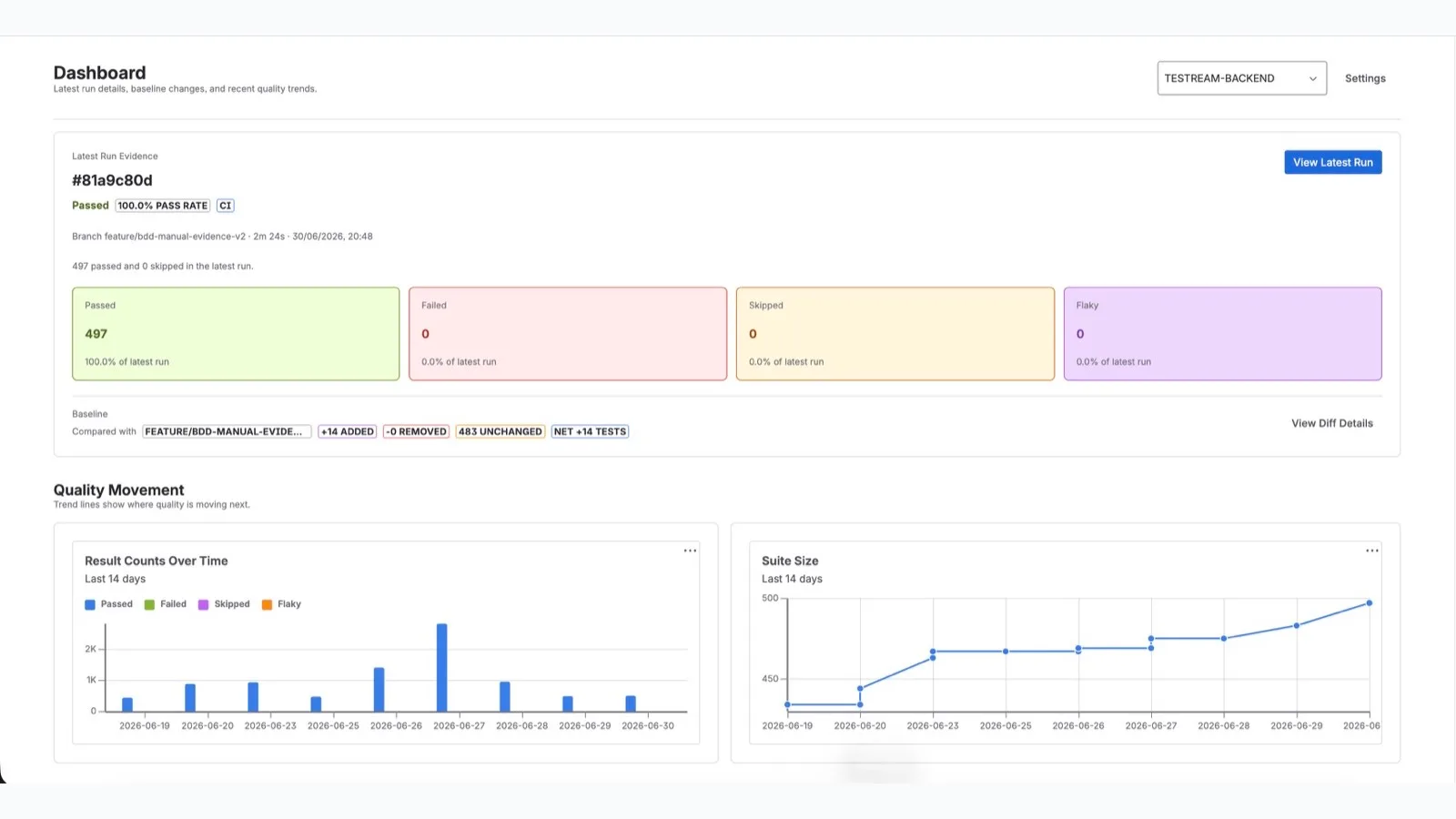Image resolution: width=1456 pixels, height=819 pixels.
Task: Open Suite Size chart options menu
Action: [1371, 551]
